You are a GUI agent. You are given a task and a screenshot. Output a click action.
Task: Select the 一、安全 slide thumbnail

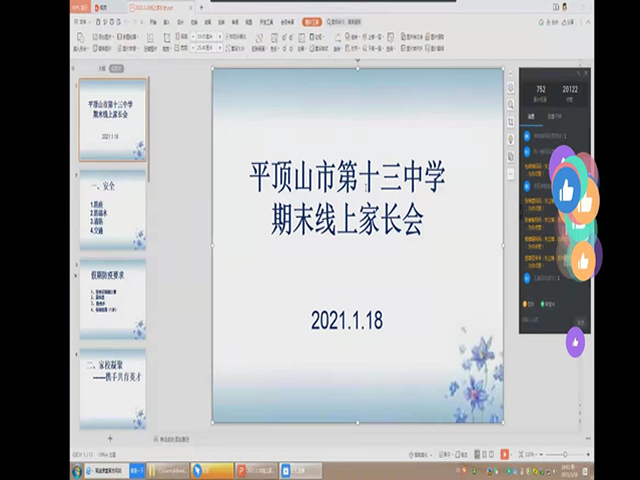tap(113, 209)
